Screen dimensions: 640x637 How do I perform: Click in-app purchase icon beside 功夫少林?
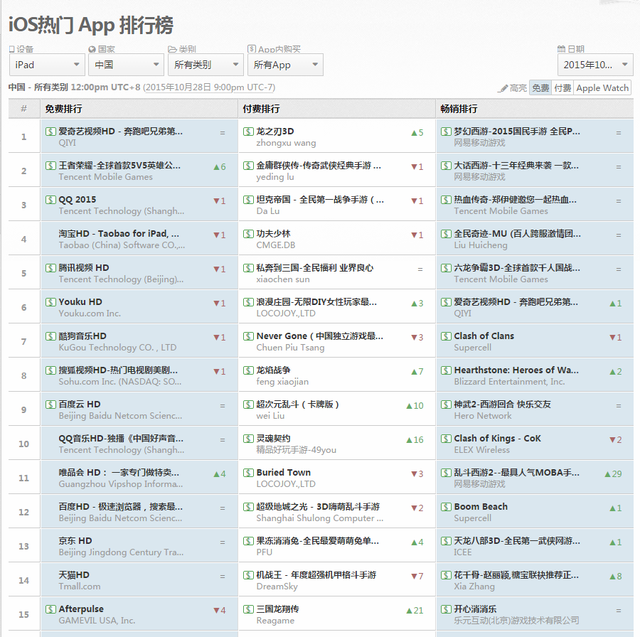tap(248, 234)
